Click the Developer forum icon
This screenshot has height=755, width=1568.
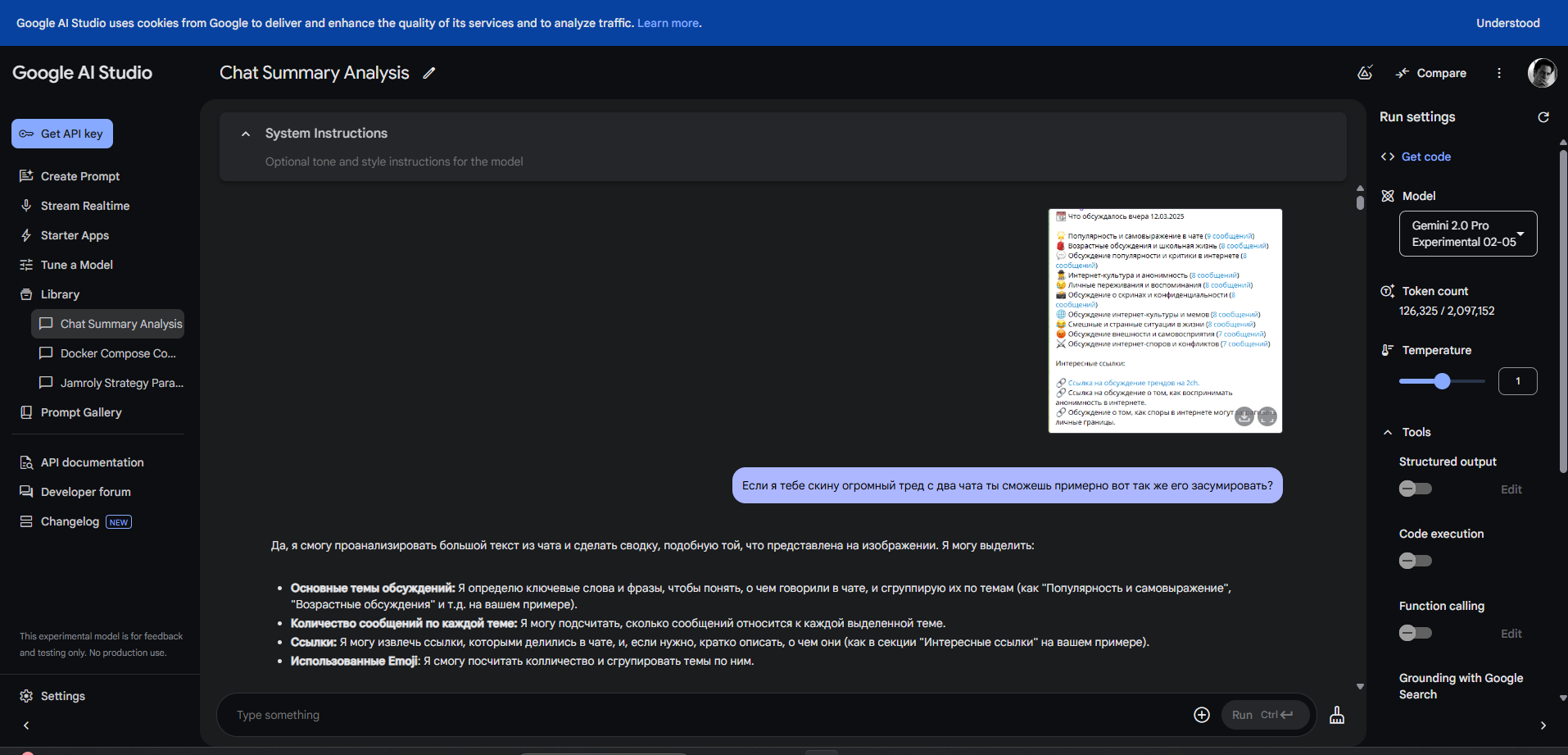(x=26, y=492)
